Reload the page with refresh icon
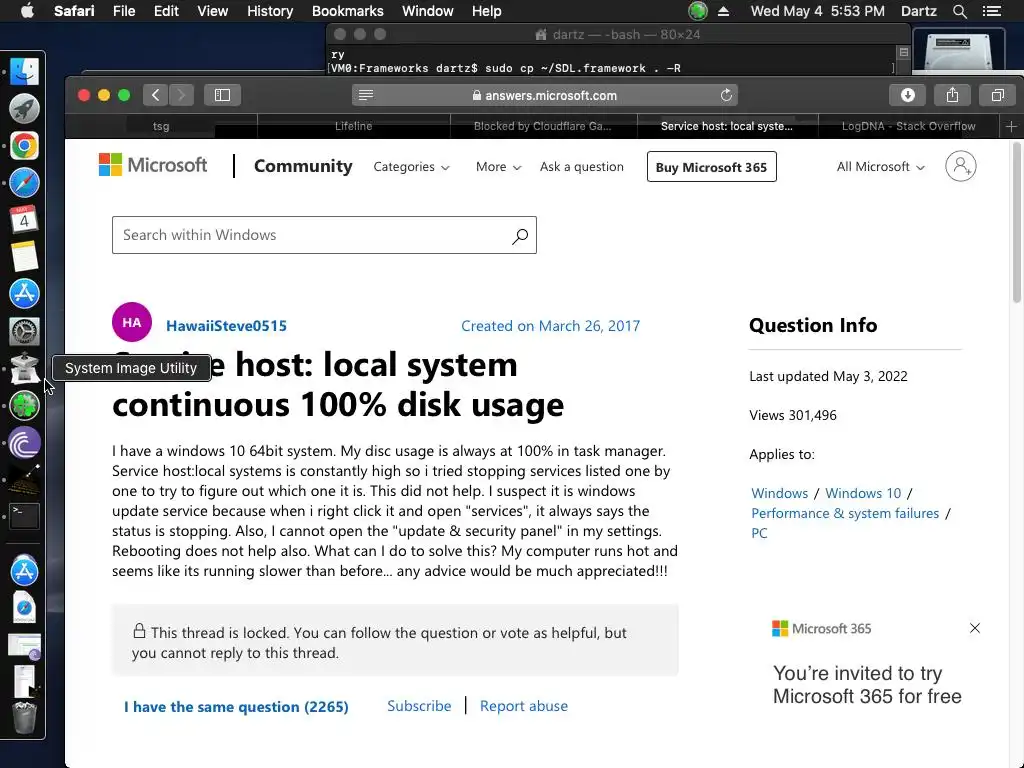 tap(726, 95)
